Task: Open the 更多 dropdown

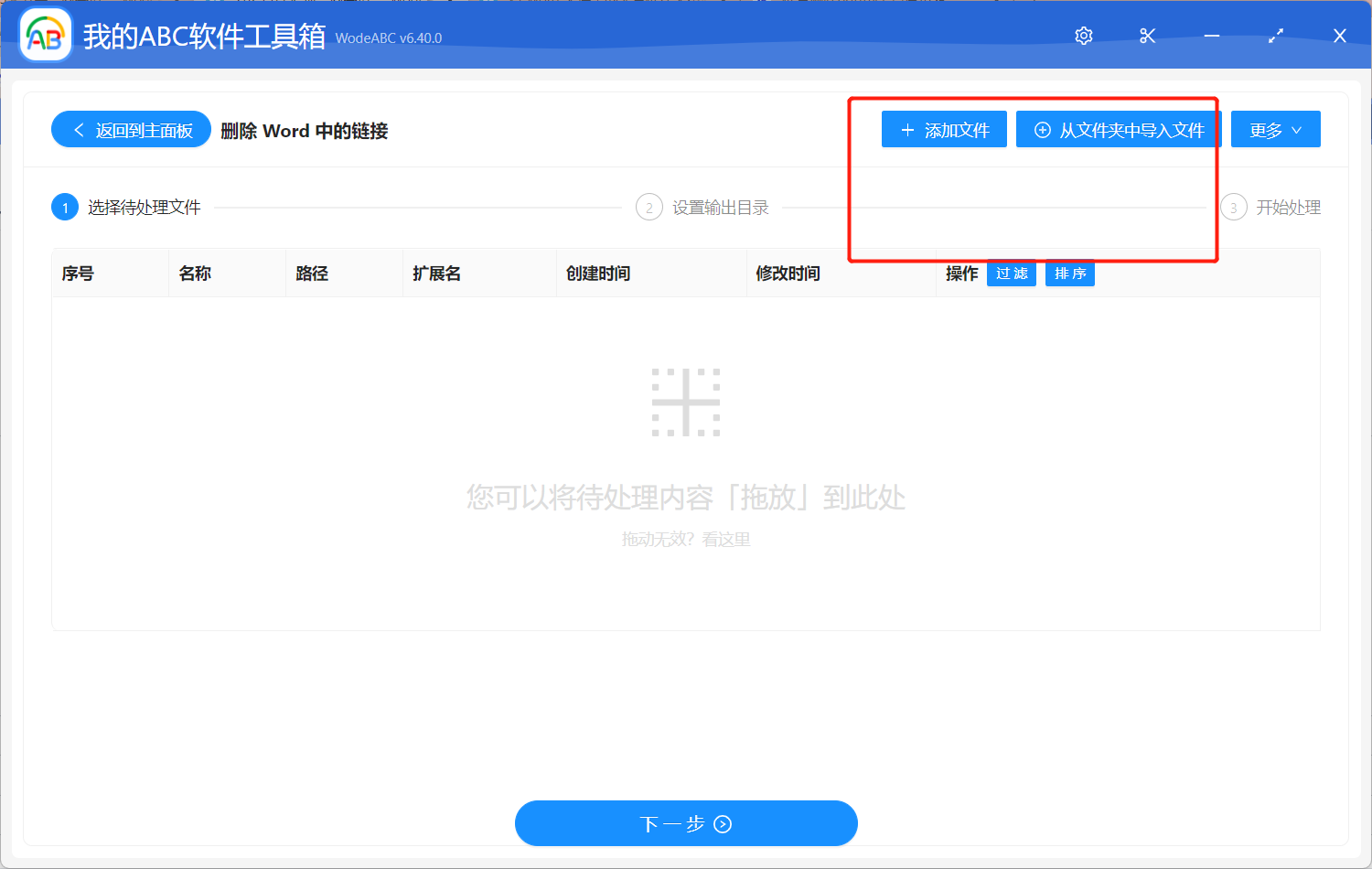Action: point(1275,129)
